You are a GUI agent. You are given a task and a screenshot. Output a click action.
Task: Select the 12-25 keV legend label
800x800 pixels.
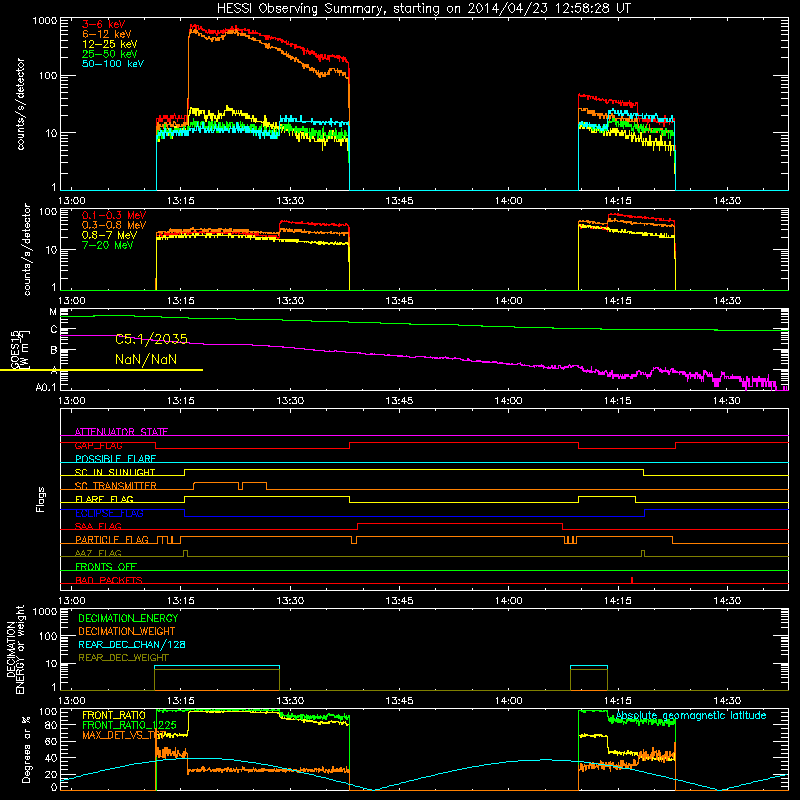click(x=109, y=44)
